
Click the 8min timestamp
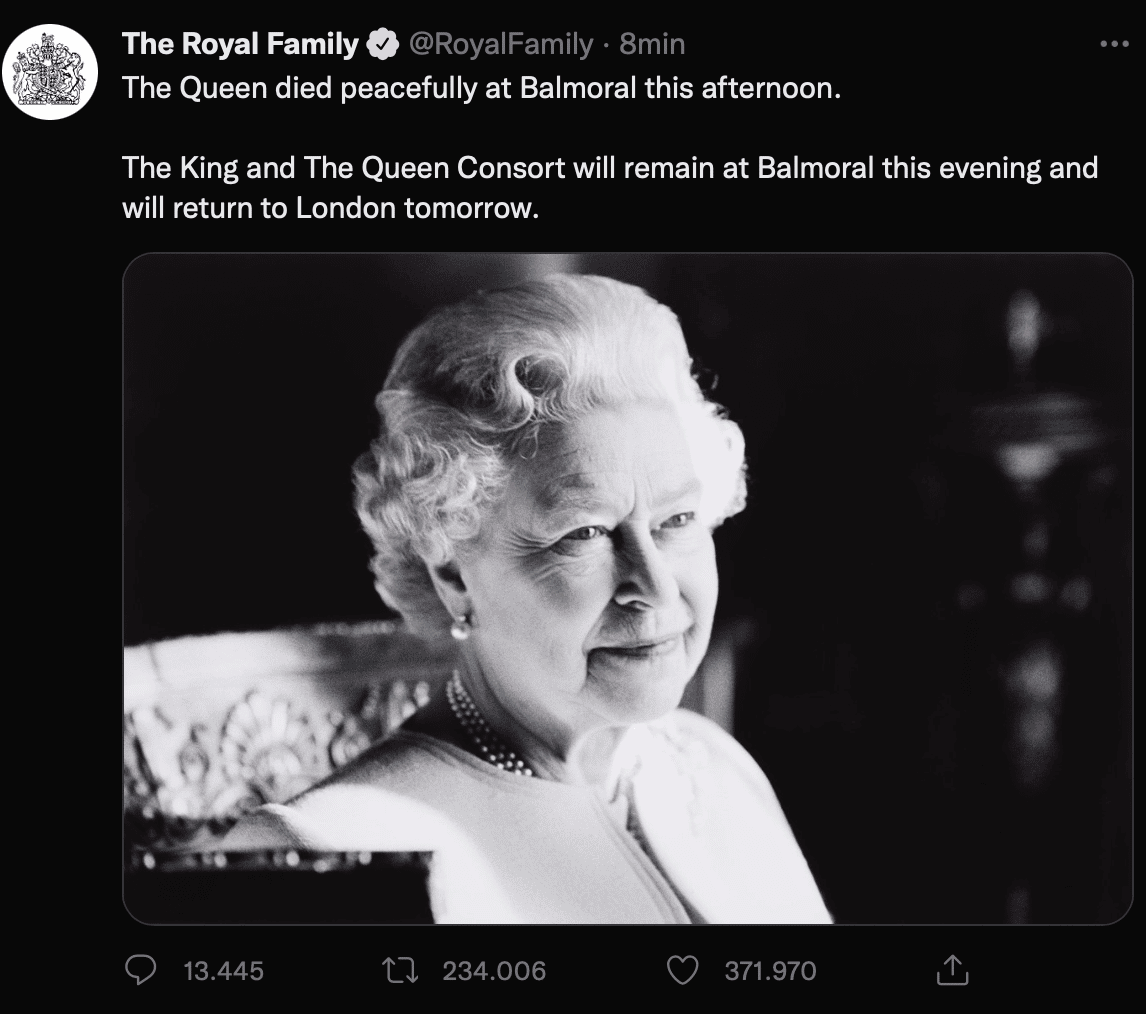(652, 44)
